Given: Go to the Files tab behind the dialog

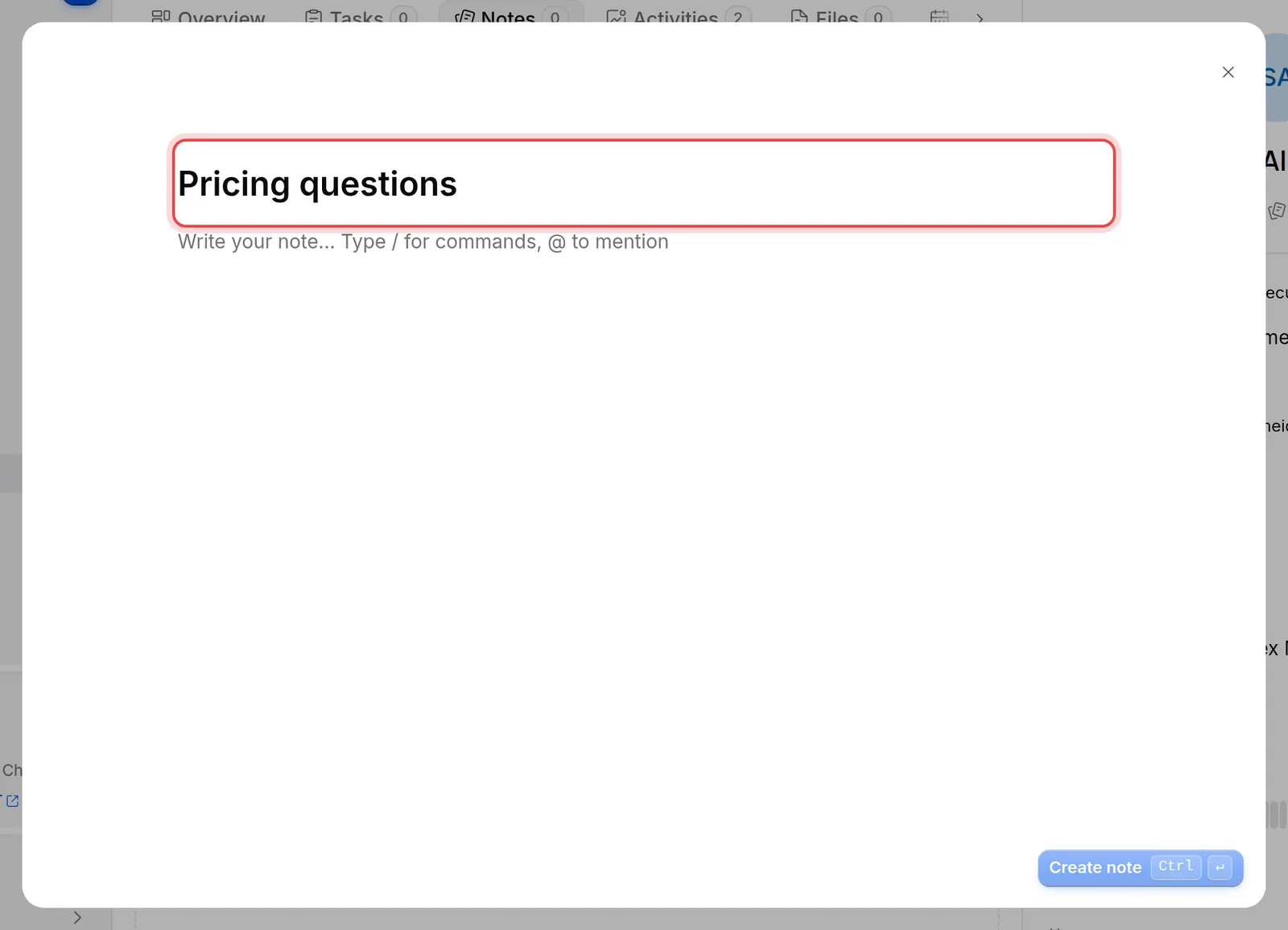Looking at the screenshot, I should click(x=841, y=15).
